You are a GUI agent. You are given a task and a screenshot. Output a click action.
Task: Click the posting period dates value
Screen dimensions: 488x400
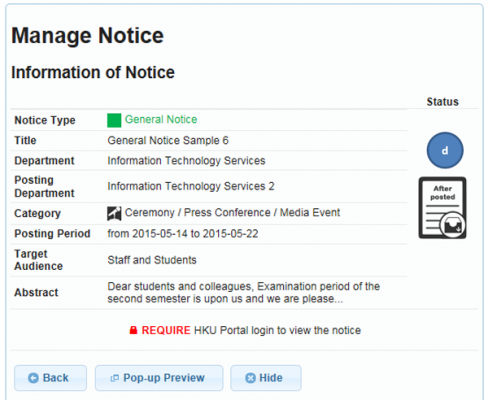[x=183, y=233]
